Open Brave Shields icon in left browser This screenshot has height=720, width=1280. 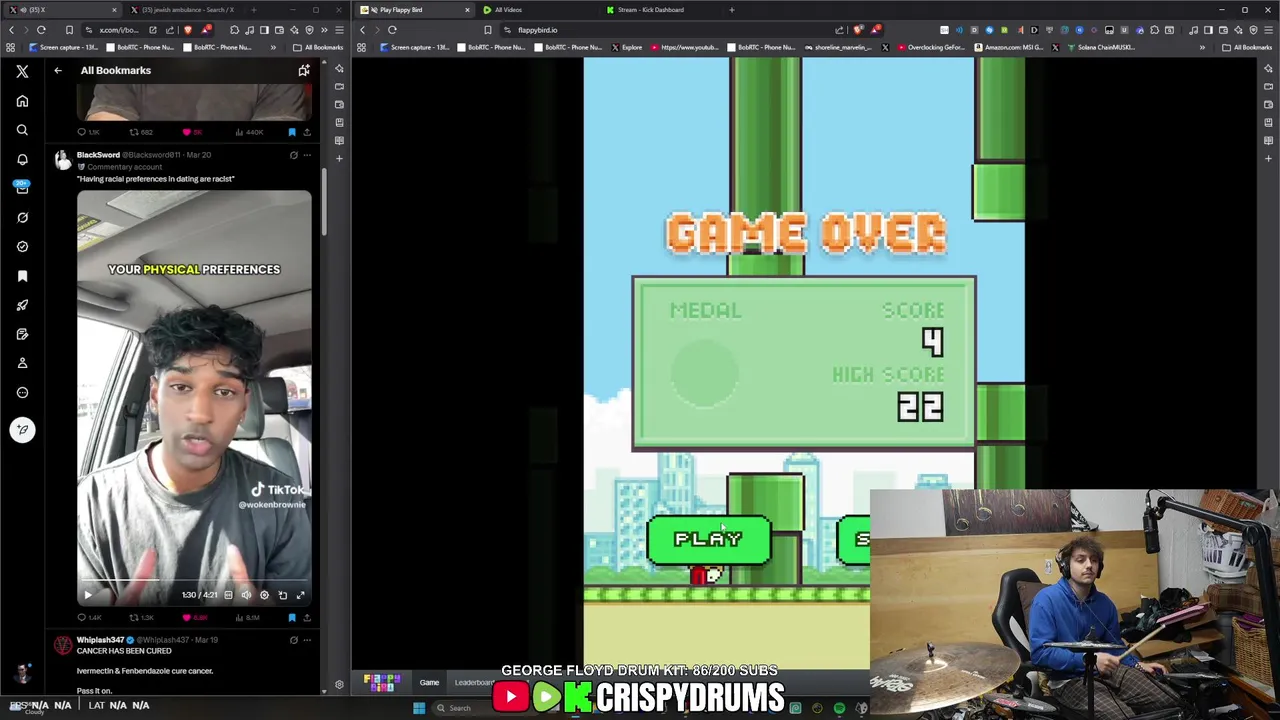pyautogui.click(x=187, y=30)
